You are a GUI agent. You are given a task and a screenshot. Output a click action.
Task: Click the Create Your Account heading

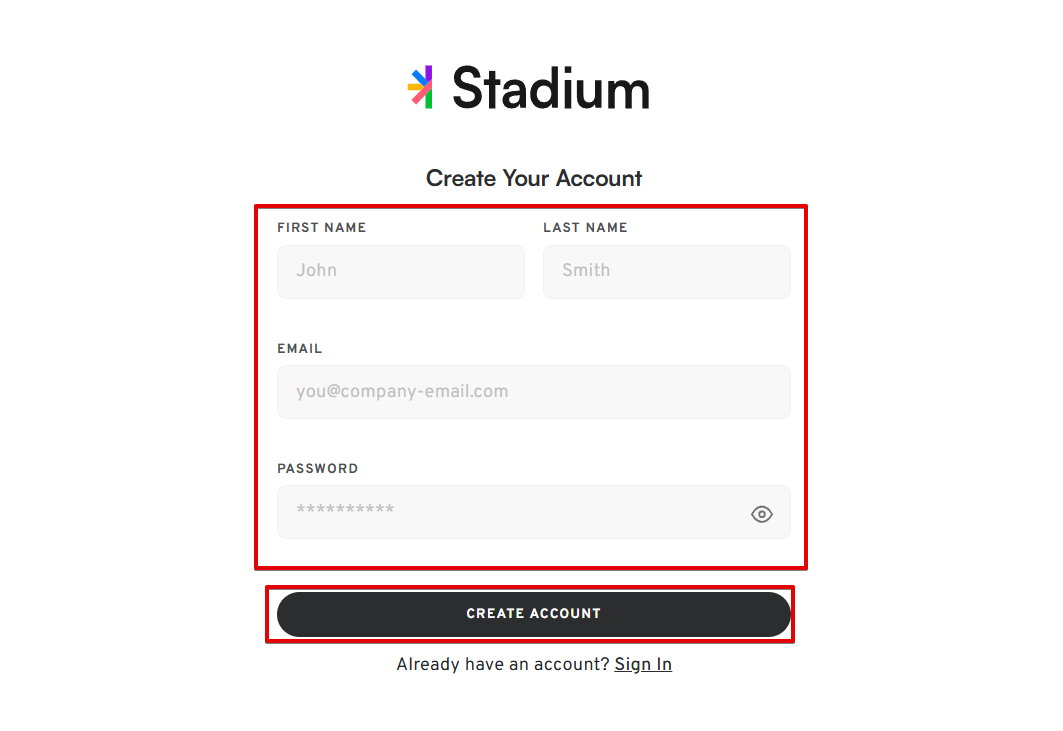pos(534,178)
